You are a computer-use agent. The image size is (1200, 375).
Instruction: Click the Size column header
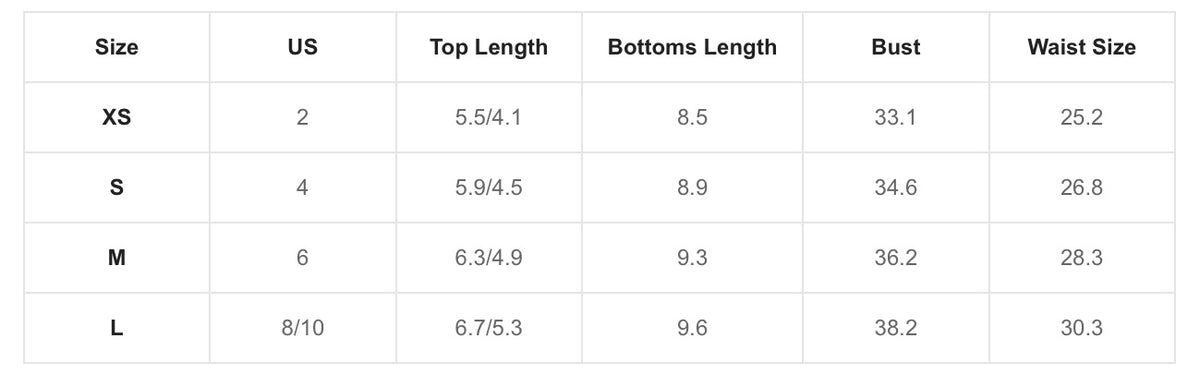pos(117,48)
